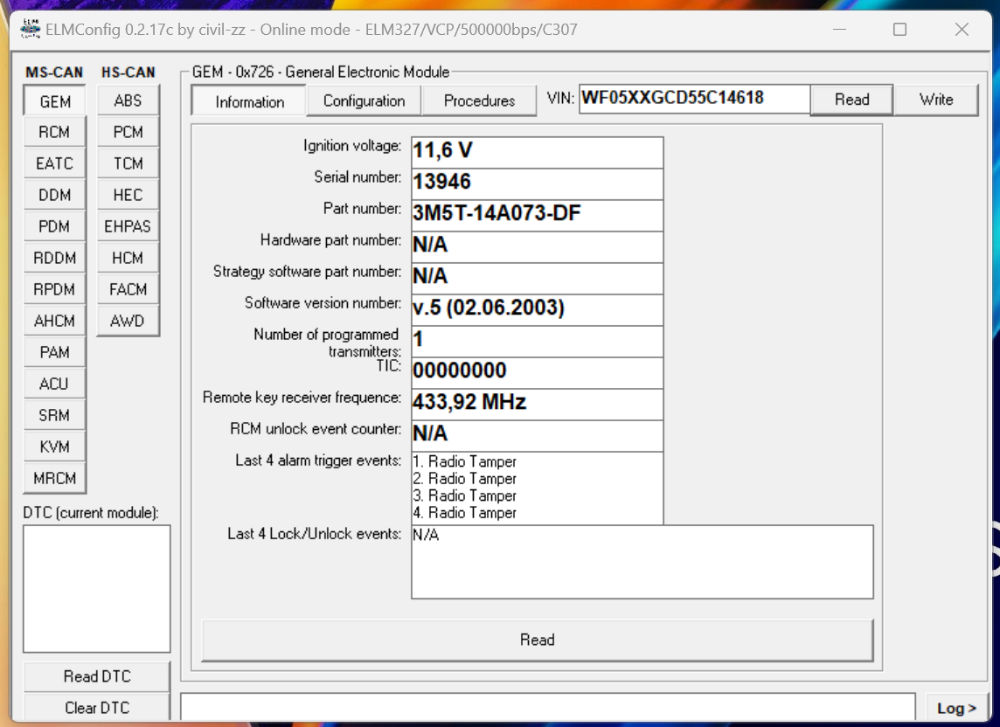Open the RCM module
Viewport: 1000px width, 727px height.
tap(55, 132)
